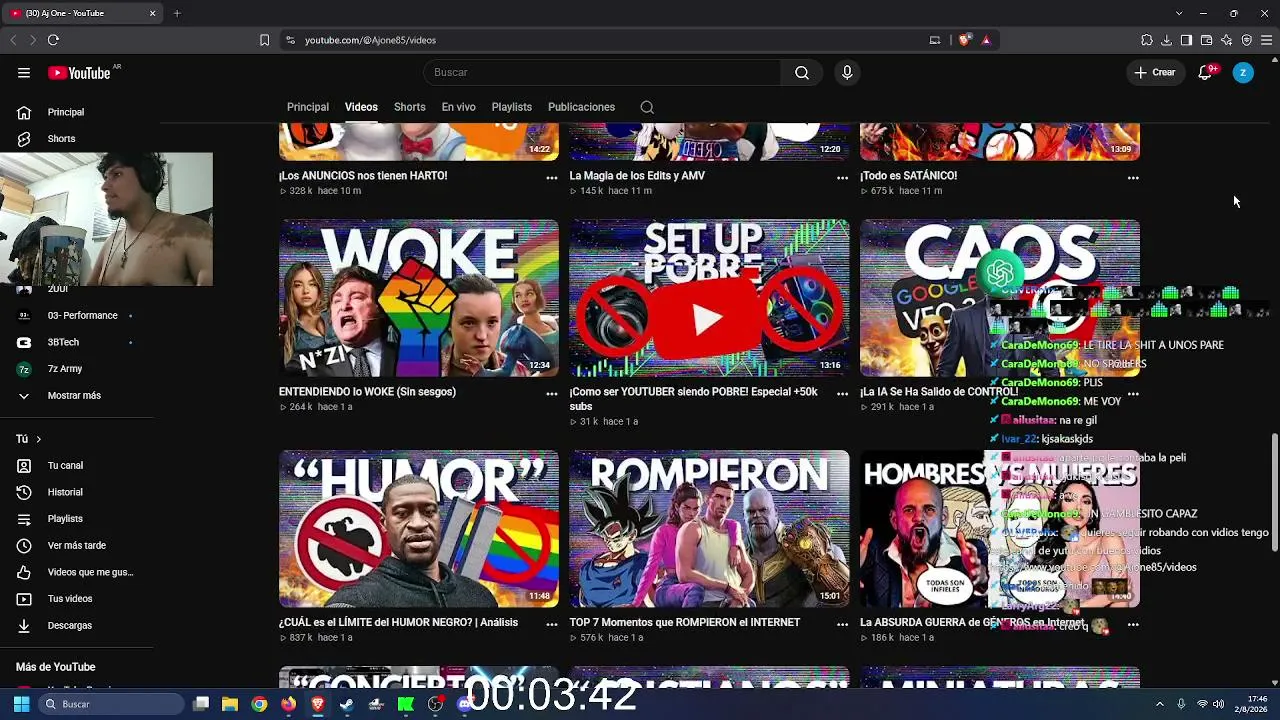The height and width of the screenshot is (720, 1280).
Task: Open the YouTube hamburger guide menu
Action: tap(24, 73)
